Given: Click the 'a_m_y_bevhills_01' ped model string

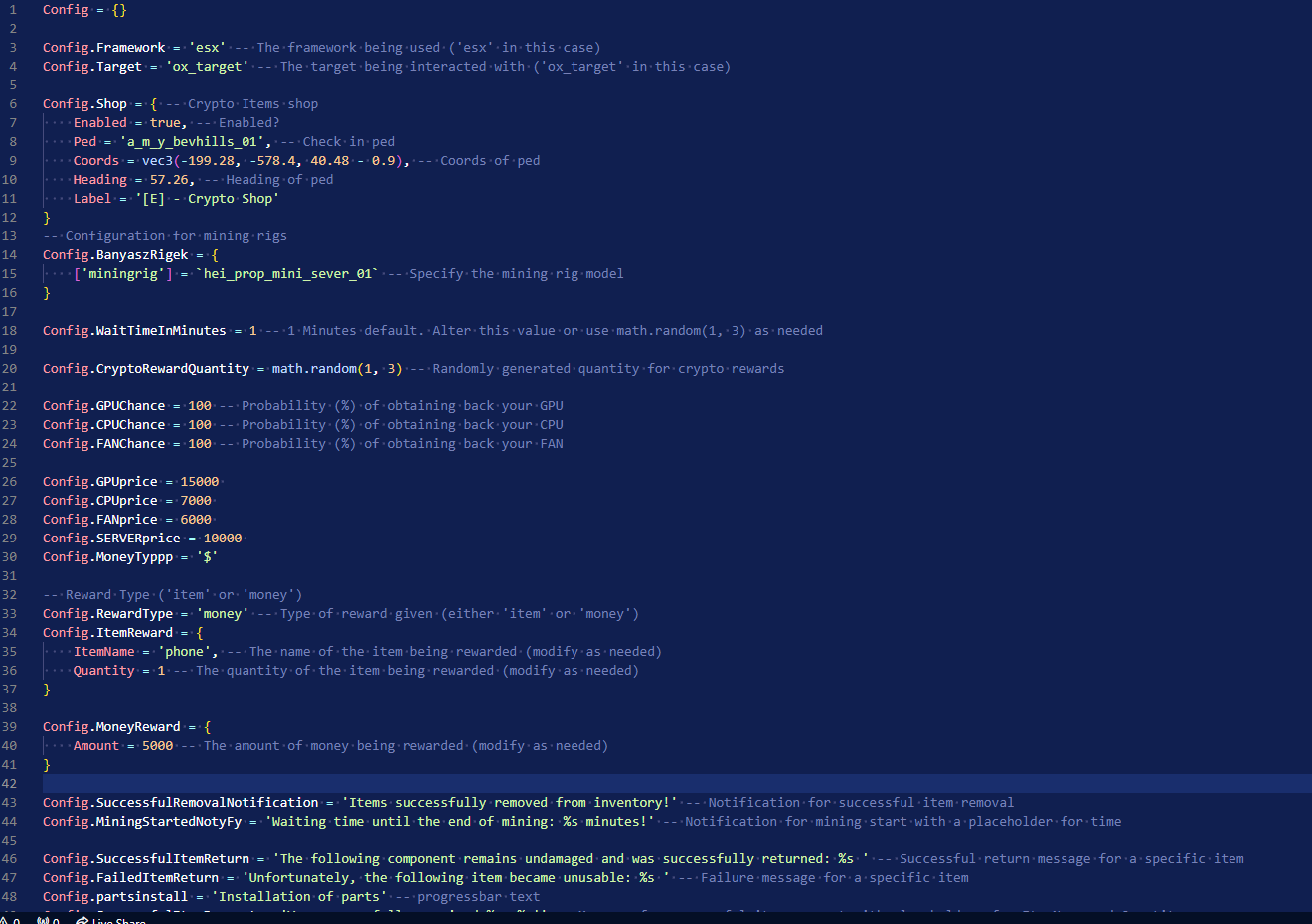Looking at the screenshot, I should [196, 142].
